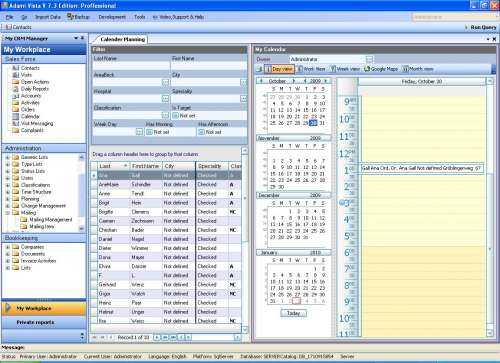The image size is (500, 363).
Task: Click the Last Name filter field
Action: [x=131, y=66]
